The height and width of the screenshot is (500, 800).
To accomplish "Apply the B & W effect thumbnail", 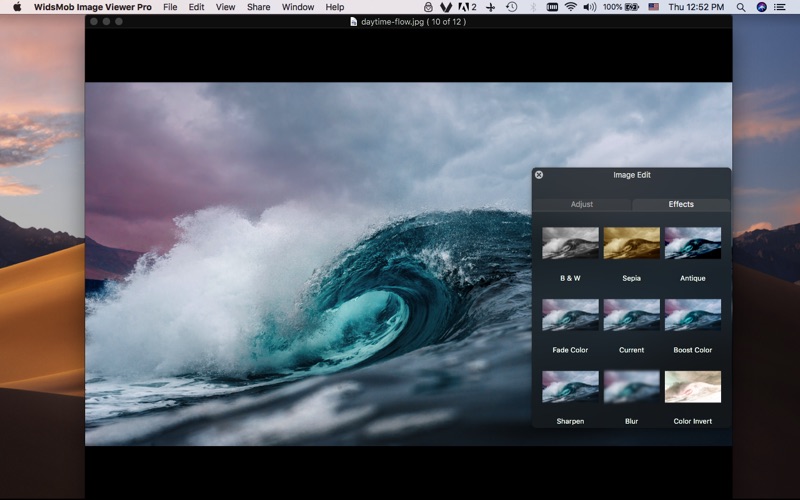I will pyautogui.click(x=570, y=243).
